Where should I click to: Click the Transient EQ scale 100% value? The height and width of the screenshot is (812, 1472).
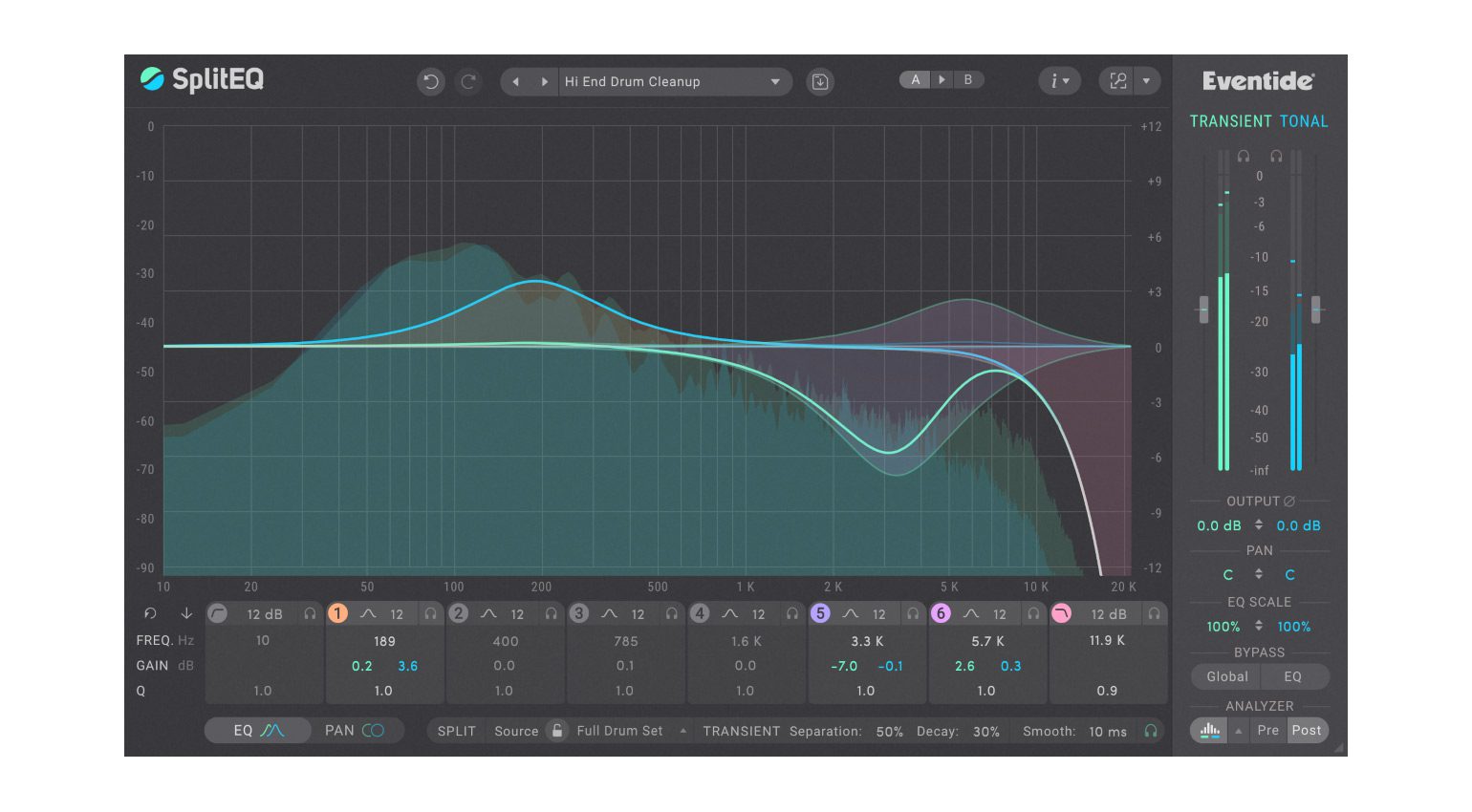[1223, 628]
